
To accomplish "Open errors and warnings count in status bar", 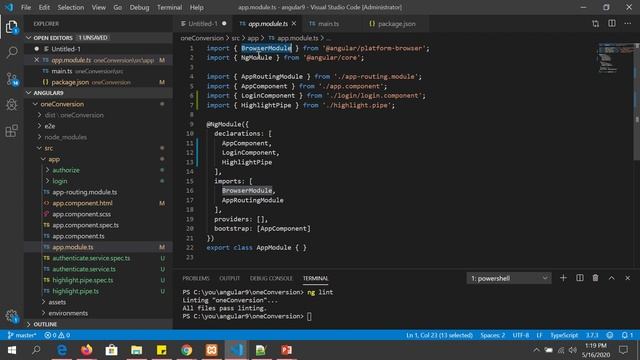I will click(57, 335).
